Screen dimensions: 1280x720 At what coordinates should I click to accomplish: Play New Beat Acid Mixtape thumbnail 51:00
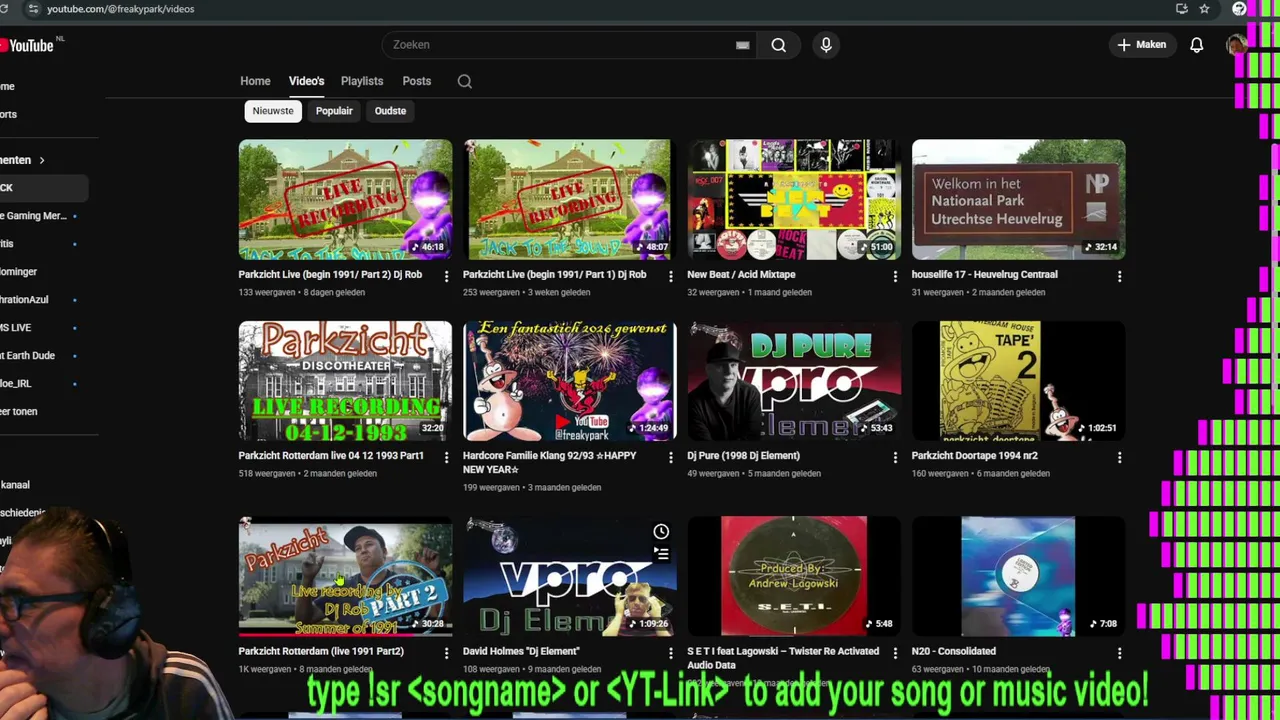(x=794, y=200)
